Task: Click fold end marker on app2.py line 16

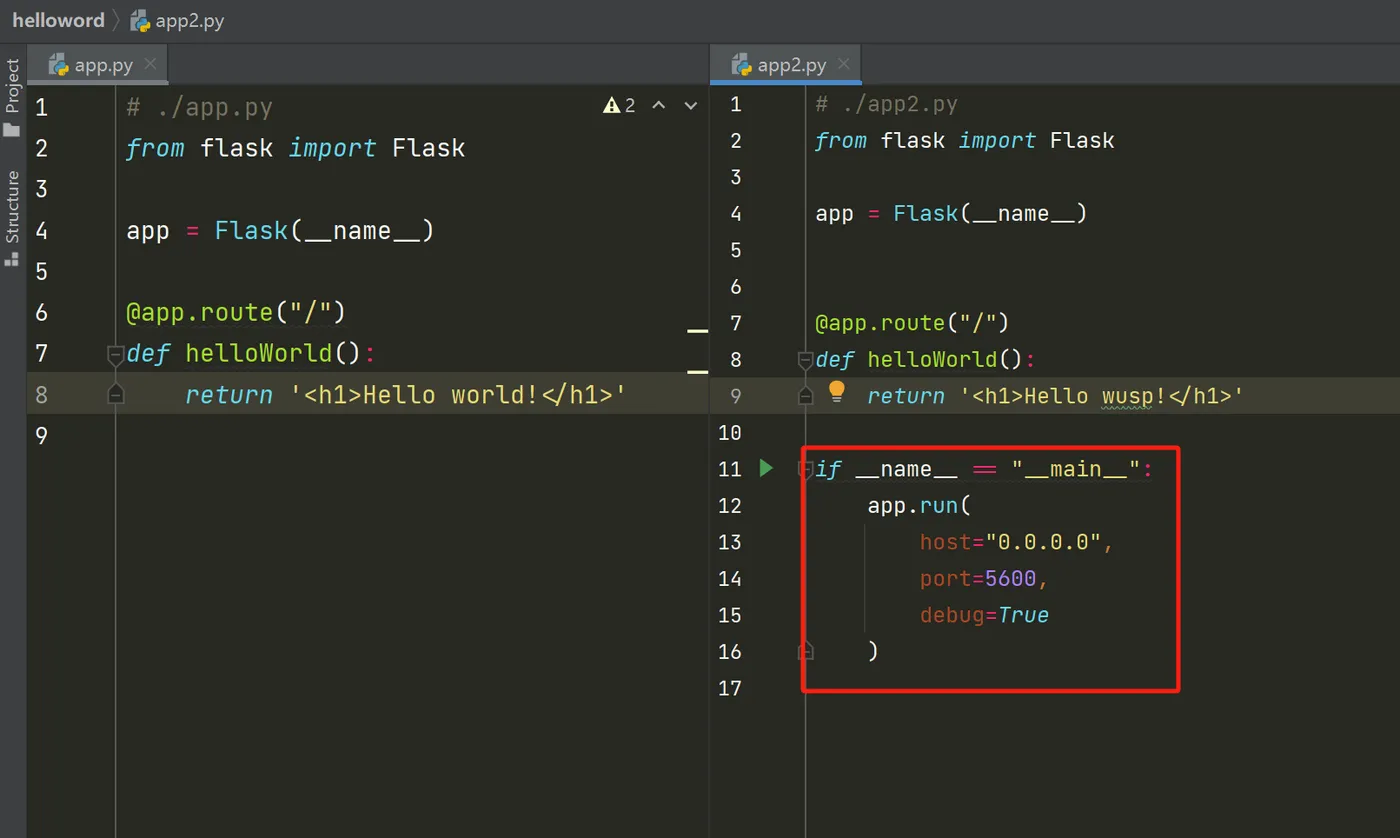Action: 805,651
